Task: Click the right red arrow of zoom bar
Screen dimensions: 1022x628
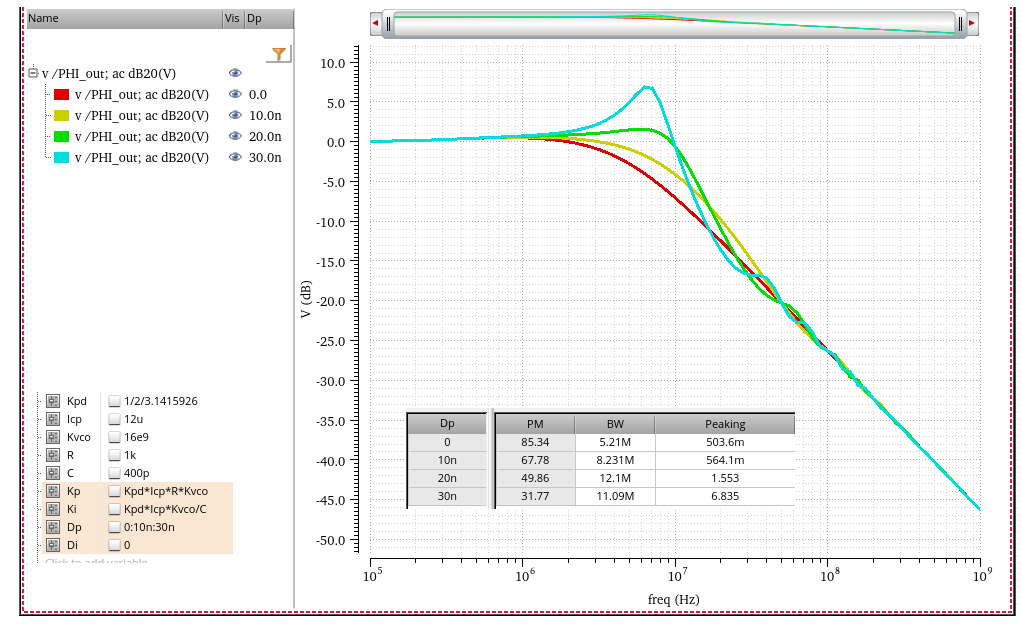Action: click(x=972, y=23)
